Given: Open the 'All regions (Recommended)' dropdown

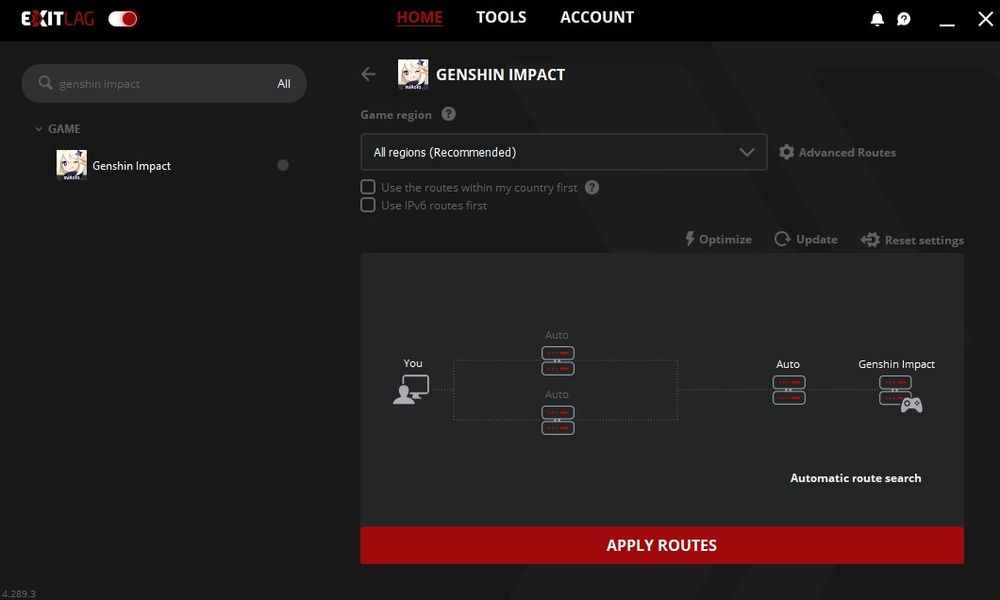Looking at the screenshot, I should 563,152.
